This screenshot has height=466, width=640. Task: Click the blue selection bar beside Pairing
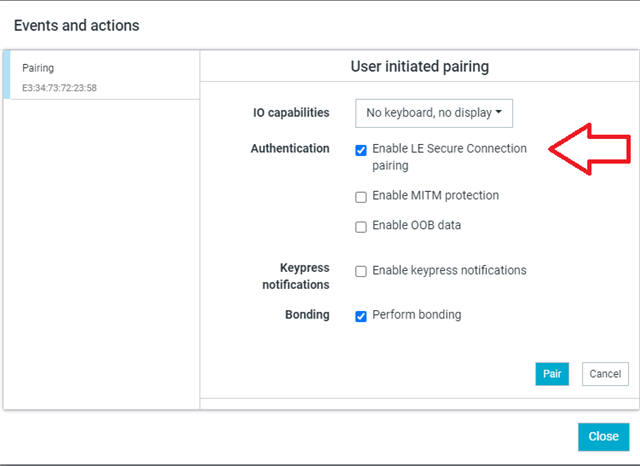[x=7, y=75]
